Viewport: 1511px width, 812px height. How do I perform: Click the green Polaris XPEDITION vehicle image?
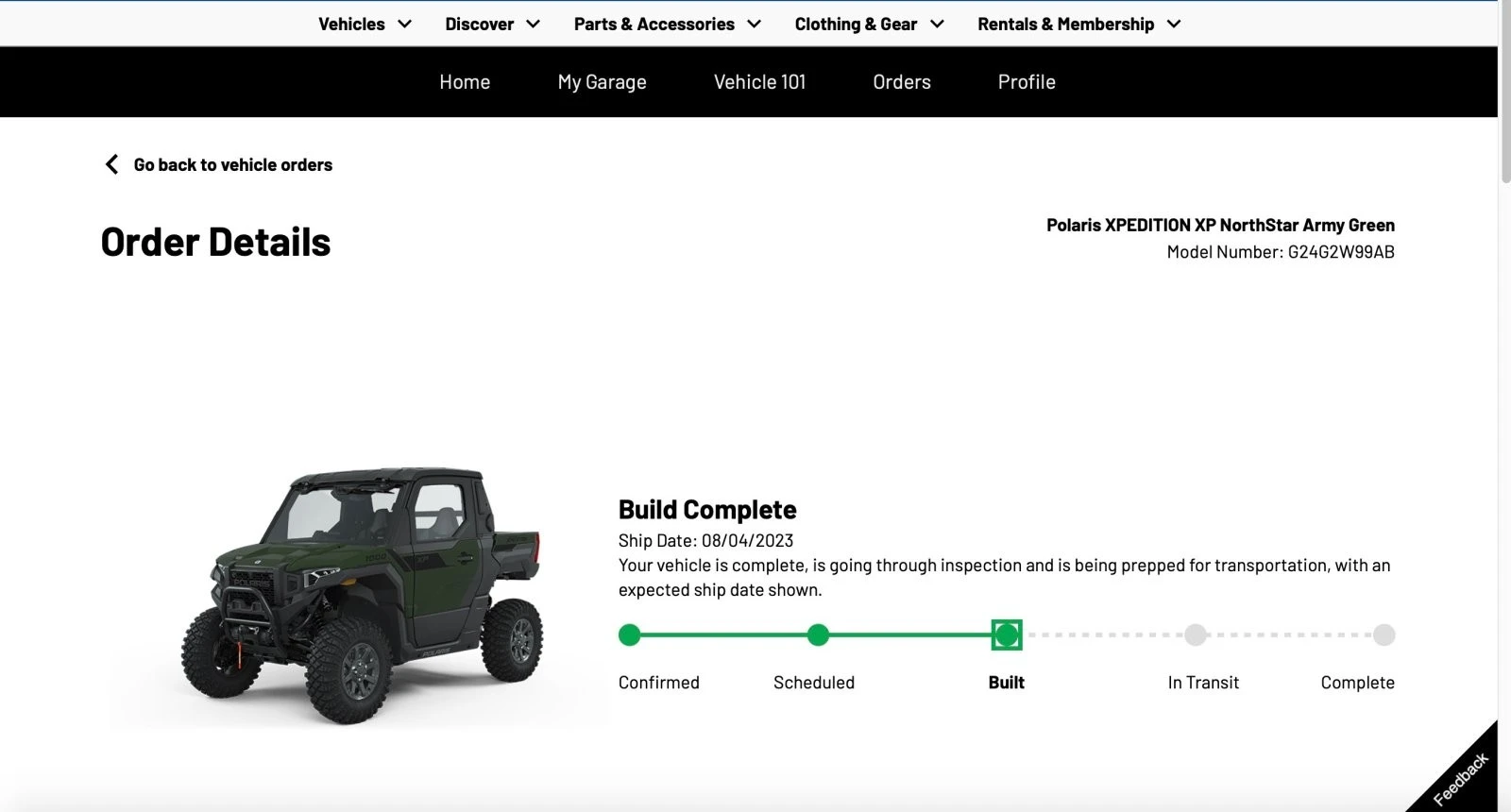[x=364, y=595]
